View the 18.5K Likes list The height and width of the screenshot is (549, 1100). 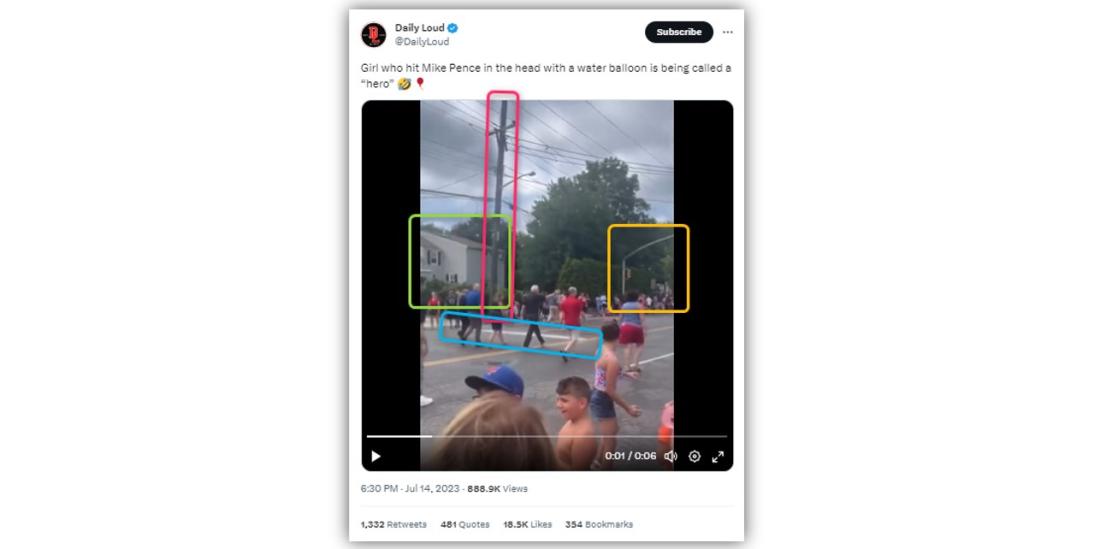(x=527, y=524)
